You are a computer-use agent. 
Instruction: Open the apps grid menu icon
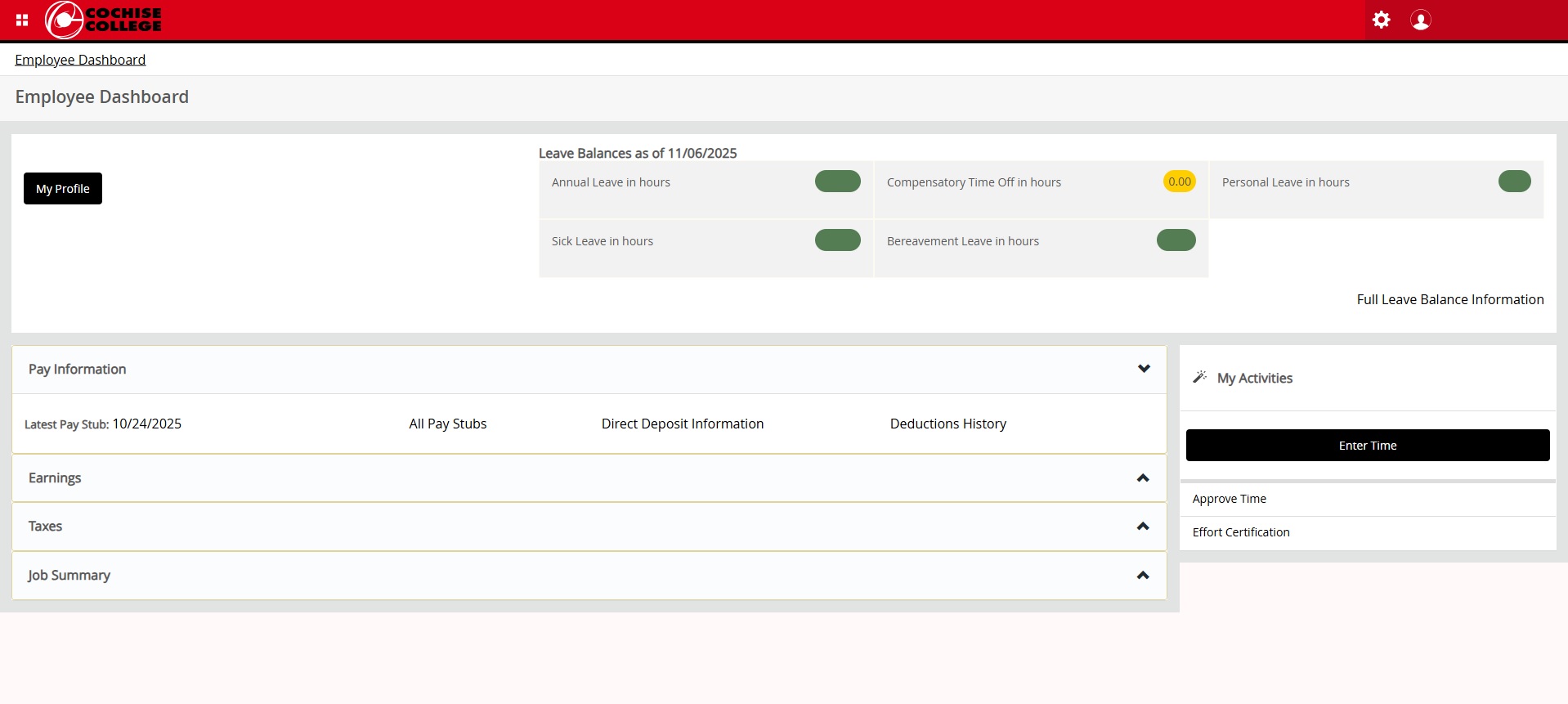coord(22,20)
